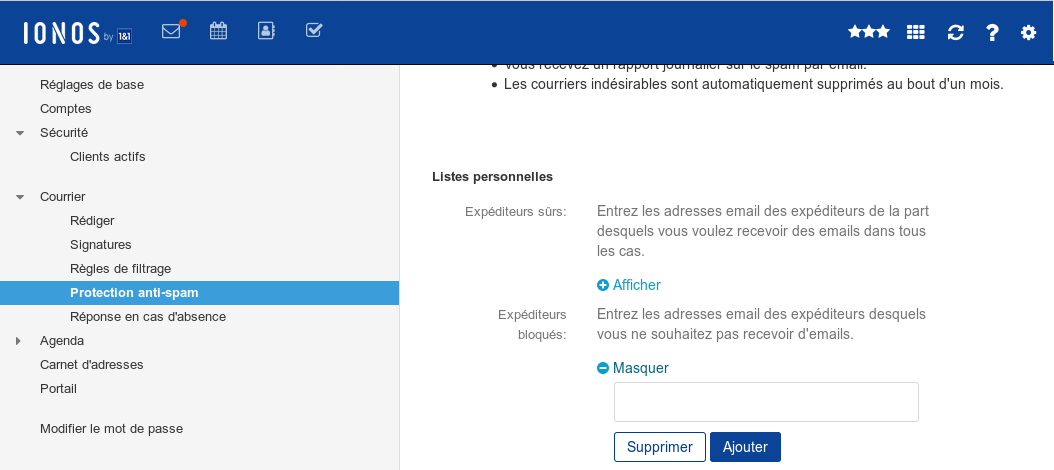This screenshot has height=470, width=1054.
Task: Click the blocked sender address input field
Action: (766, 402)
